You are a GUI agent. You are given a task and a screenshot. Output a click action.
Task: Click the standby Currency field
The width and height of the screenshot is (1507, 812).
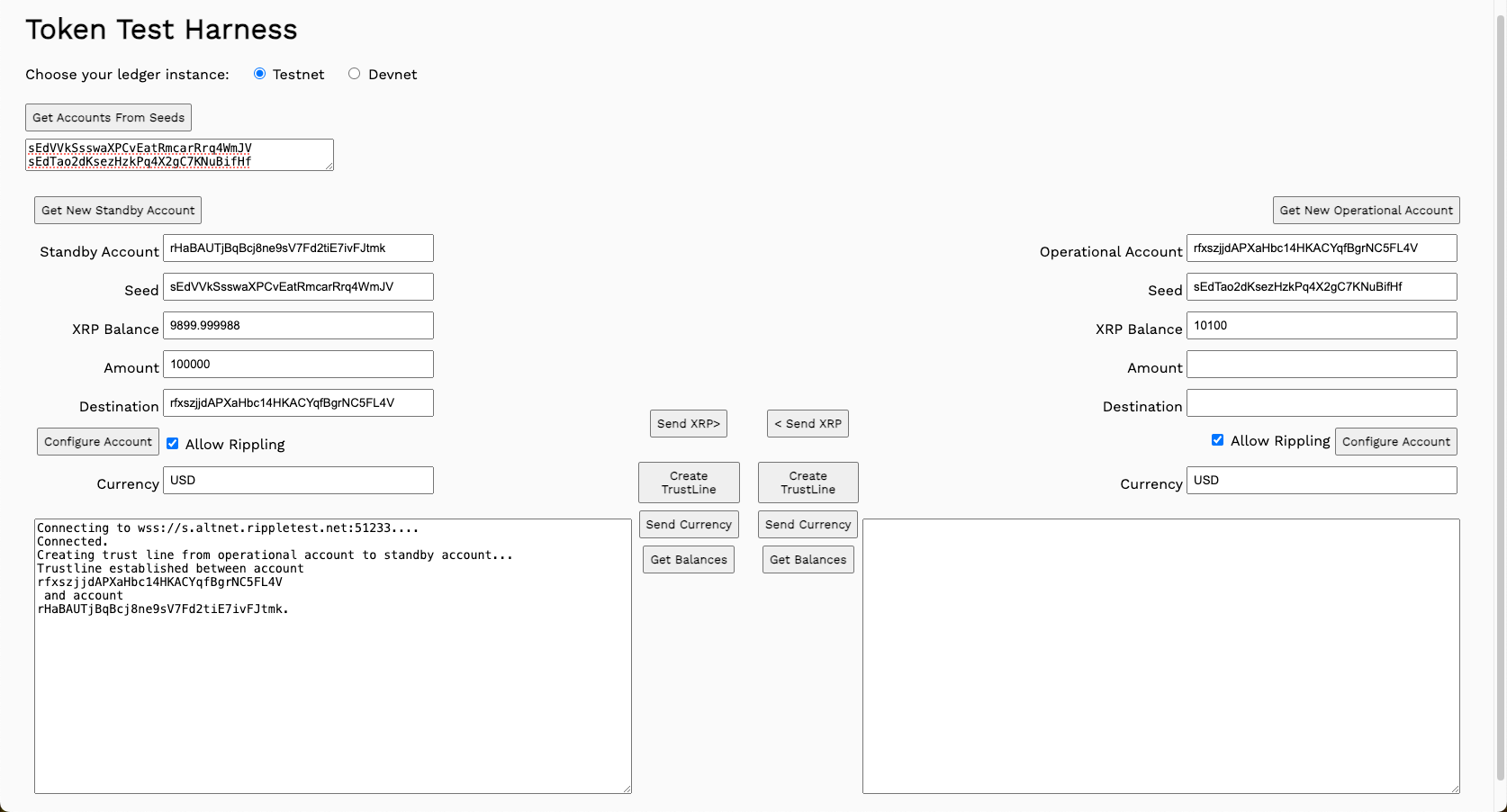click(298, 481)
